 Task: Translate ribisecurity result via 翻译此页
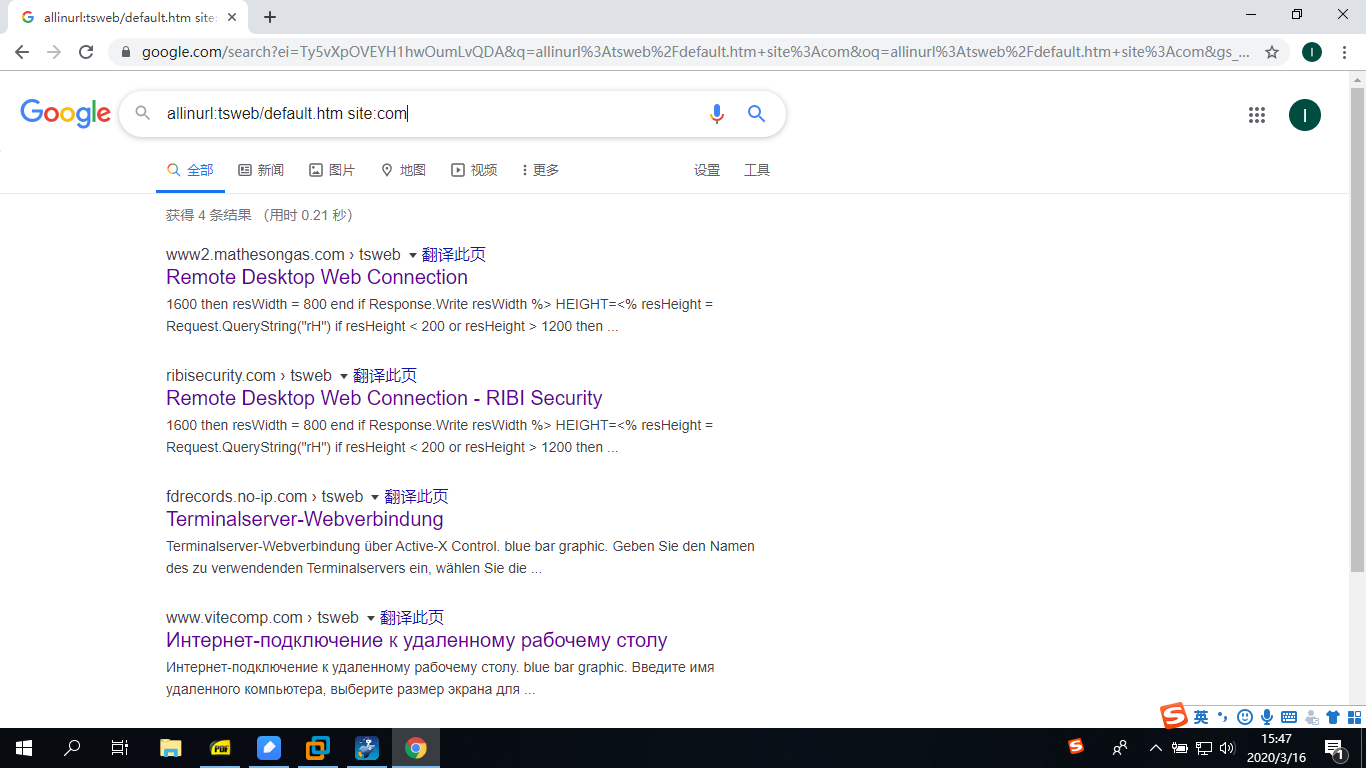pyautogui.click(x=385, y=376)
